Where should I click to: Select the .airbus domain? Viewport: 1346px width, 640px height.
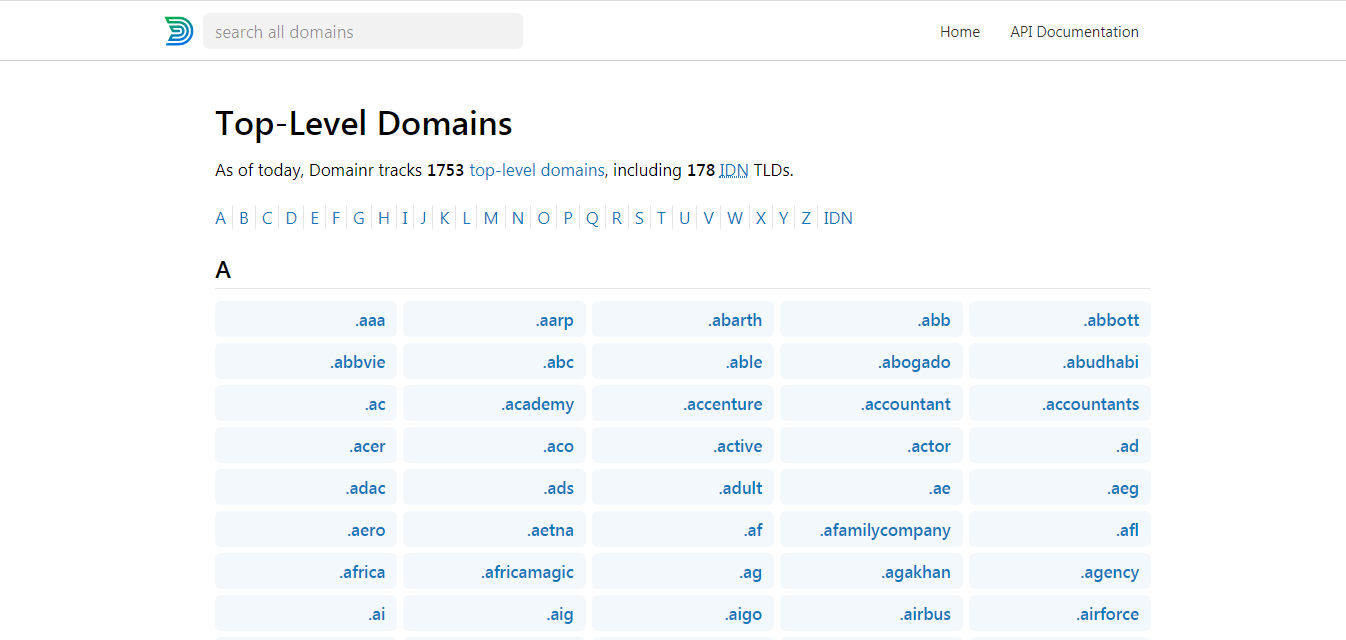coord(870,613)
